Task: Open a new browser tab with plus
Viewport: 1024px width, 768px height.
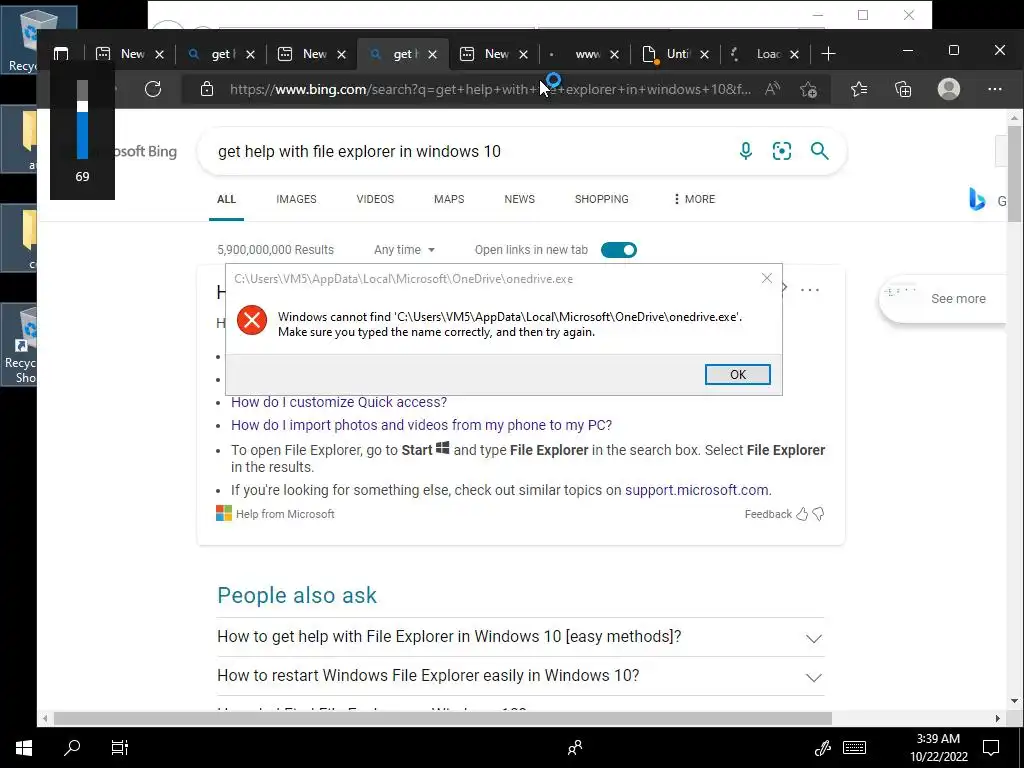Action: (x=828, y=54)
